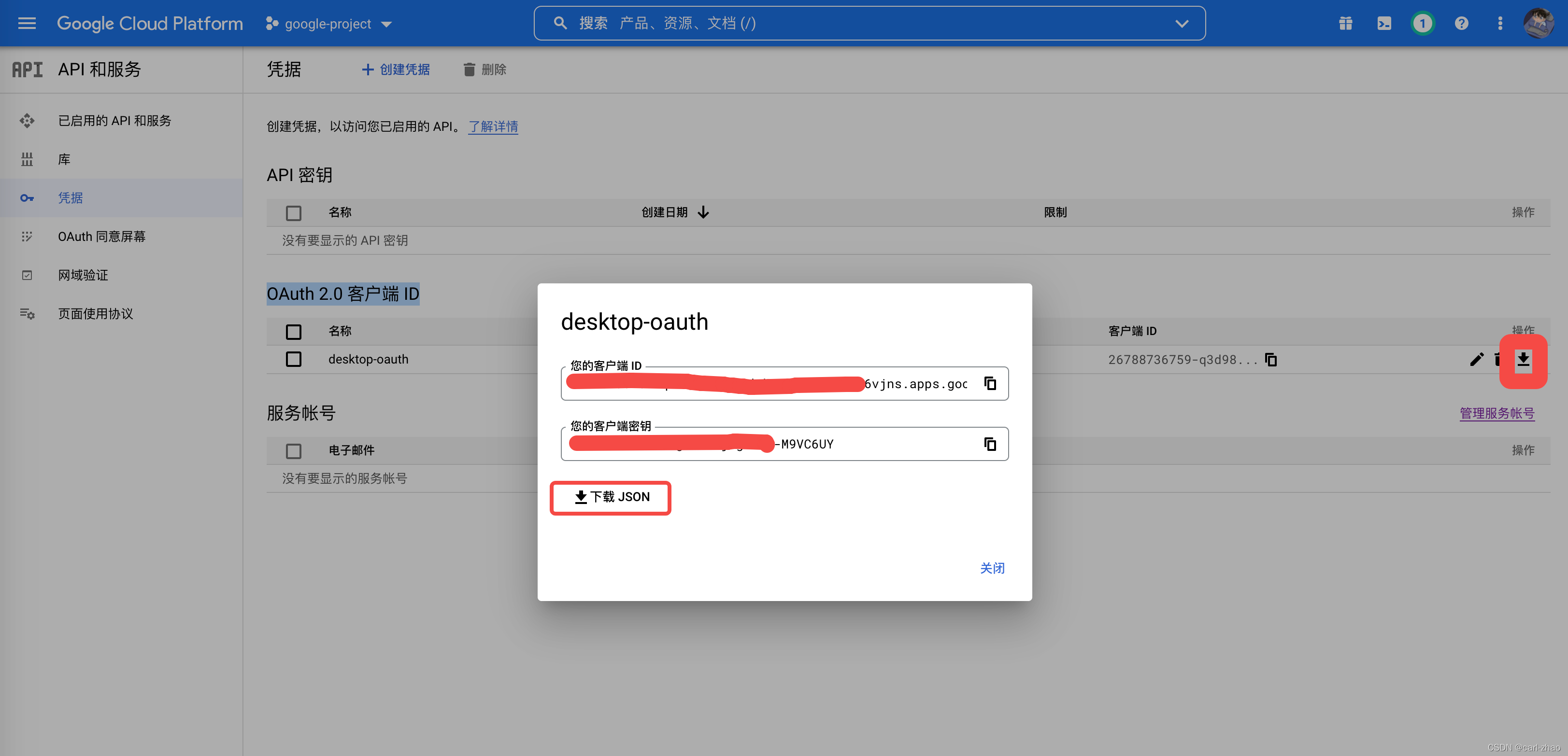Copy the client secret in dialog
This screenshot has width=1568, height=756.
coord(990,444)
